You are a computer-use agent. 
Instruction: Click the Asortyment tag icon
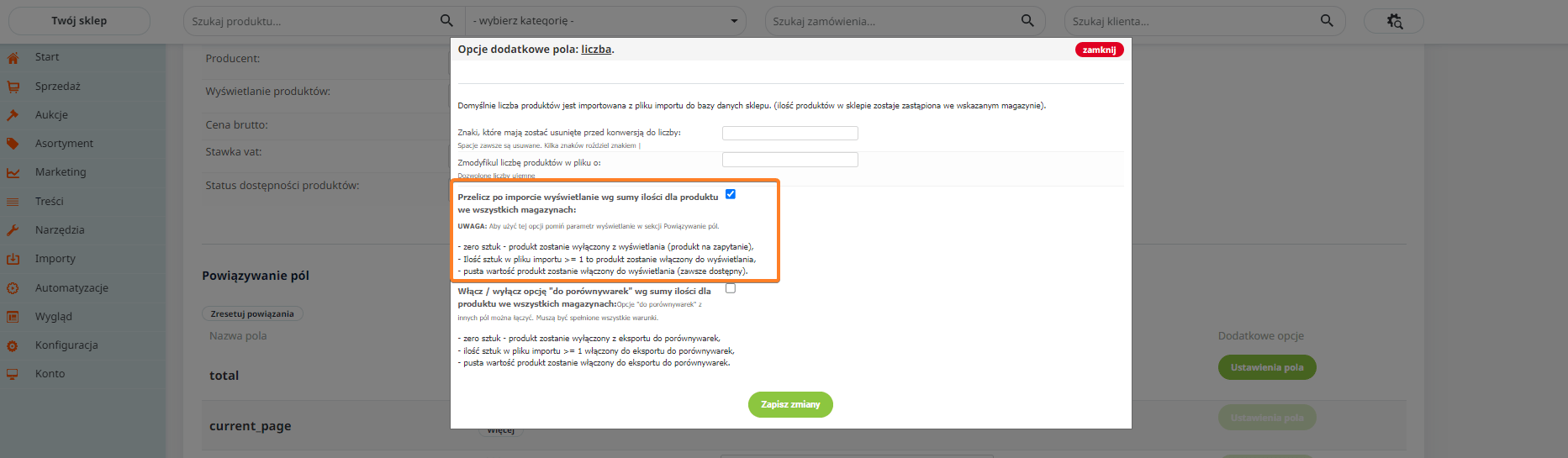(13, 144)
